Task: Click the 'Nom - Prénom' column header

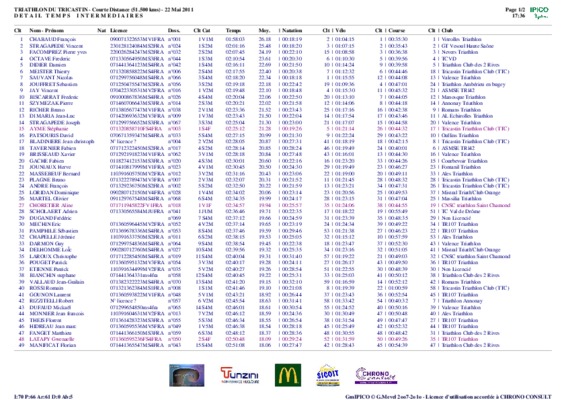Action: point(47,30)
